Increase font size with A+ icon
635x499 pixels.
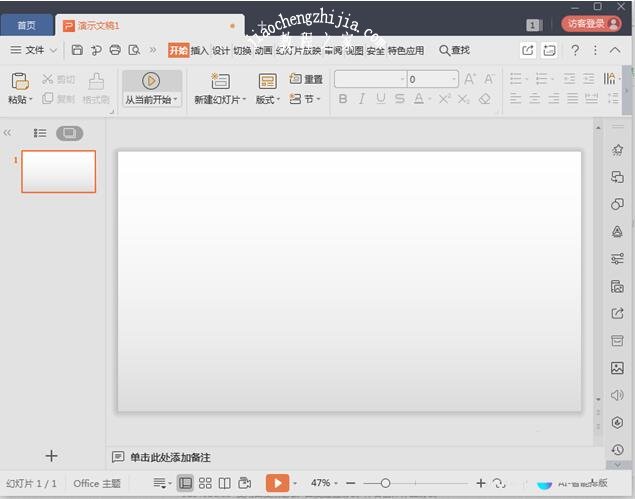click(470, 79)
